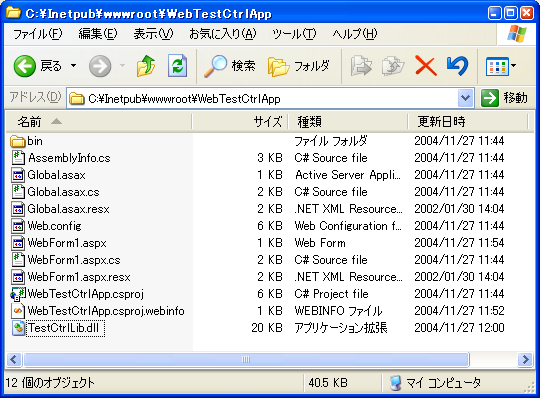This screenshot has width=540, height=398.
Task: Select the WebTestCtrlApp.csproj.webinfo file icon
Action: click(18, 311)
